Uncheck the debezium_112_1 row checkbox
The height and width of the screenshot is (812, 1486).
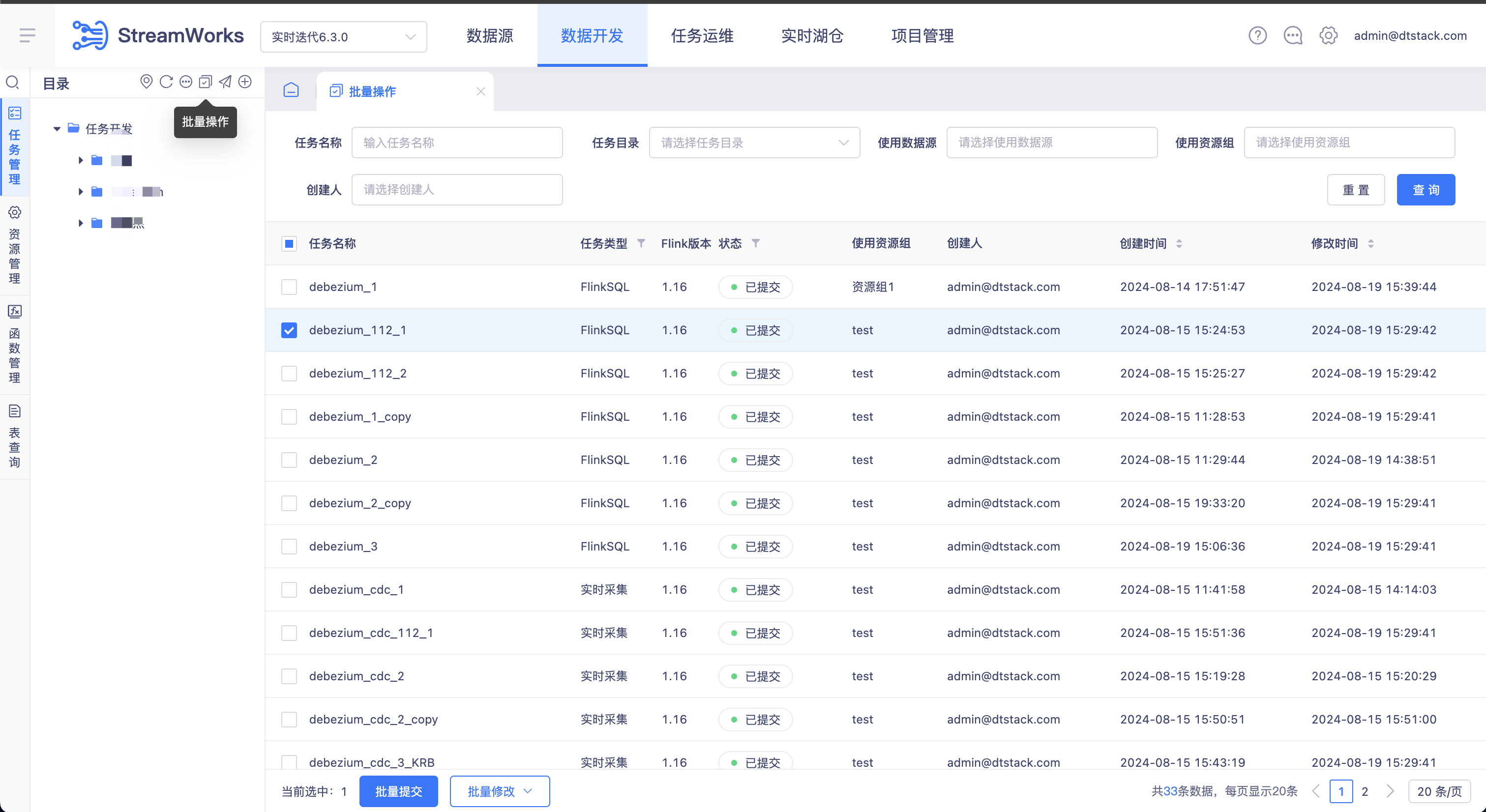[x=289, y=330]
